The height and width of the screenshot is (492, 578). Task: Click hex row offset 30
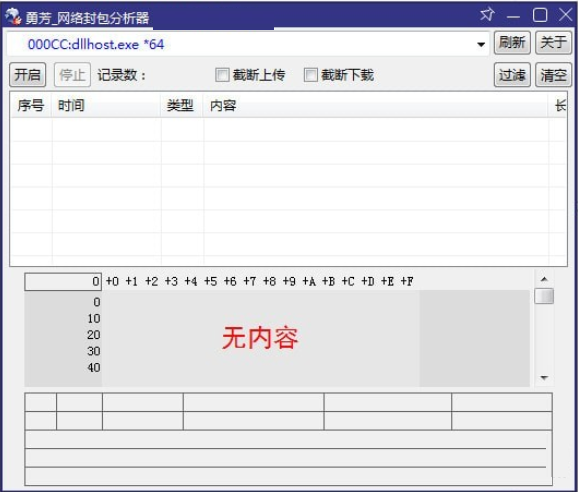point(94,351)
